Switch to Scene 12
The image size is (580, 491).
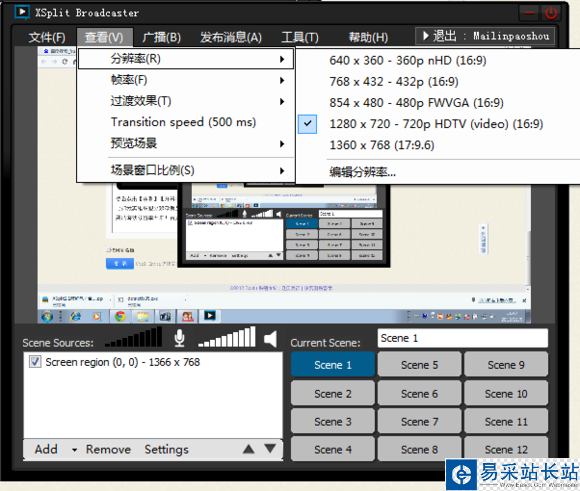[506, 449]
